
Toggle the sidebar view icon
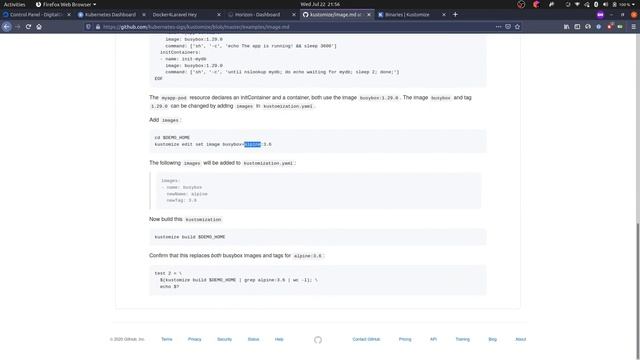click(577, 27)
